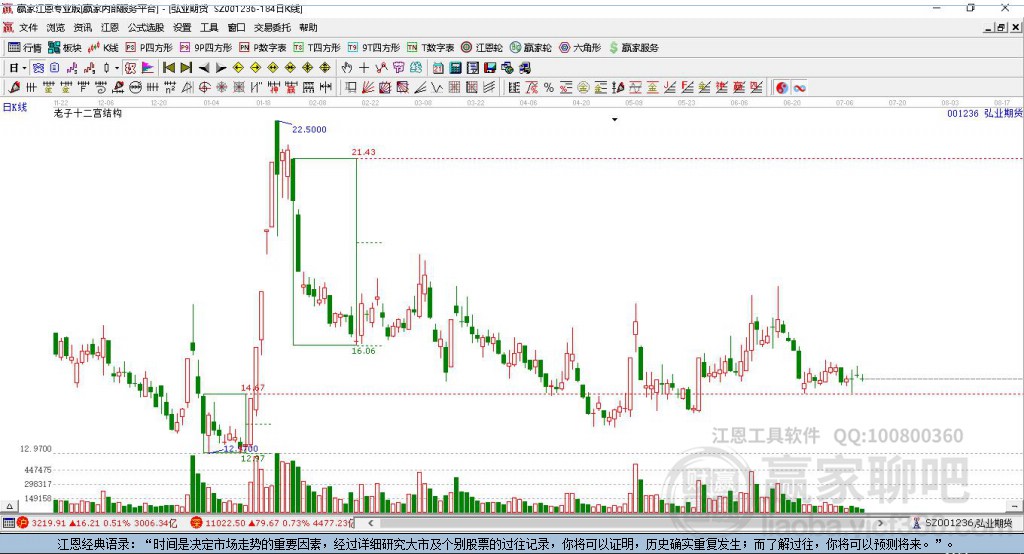Viewport: 1024px width, 554px height.
Task: Click the 板块 sector toolbar button
Action: coord(64,48)
